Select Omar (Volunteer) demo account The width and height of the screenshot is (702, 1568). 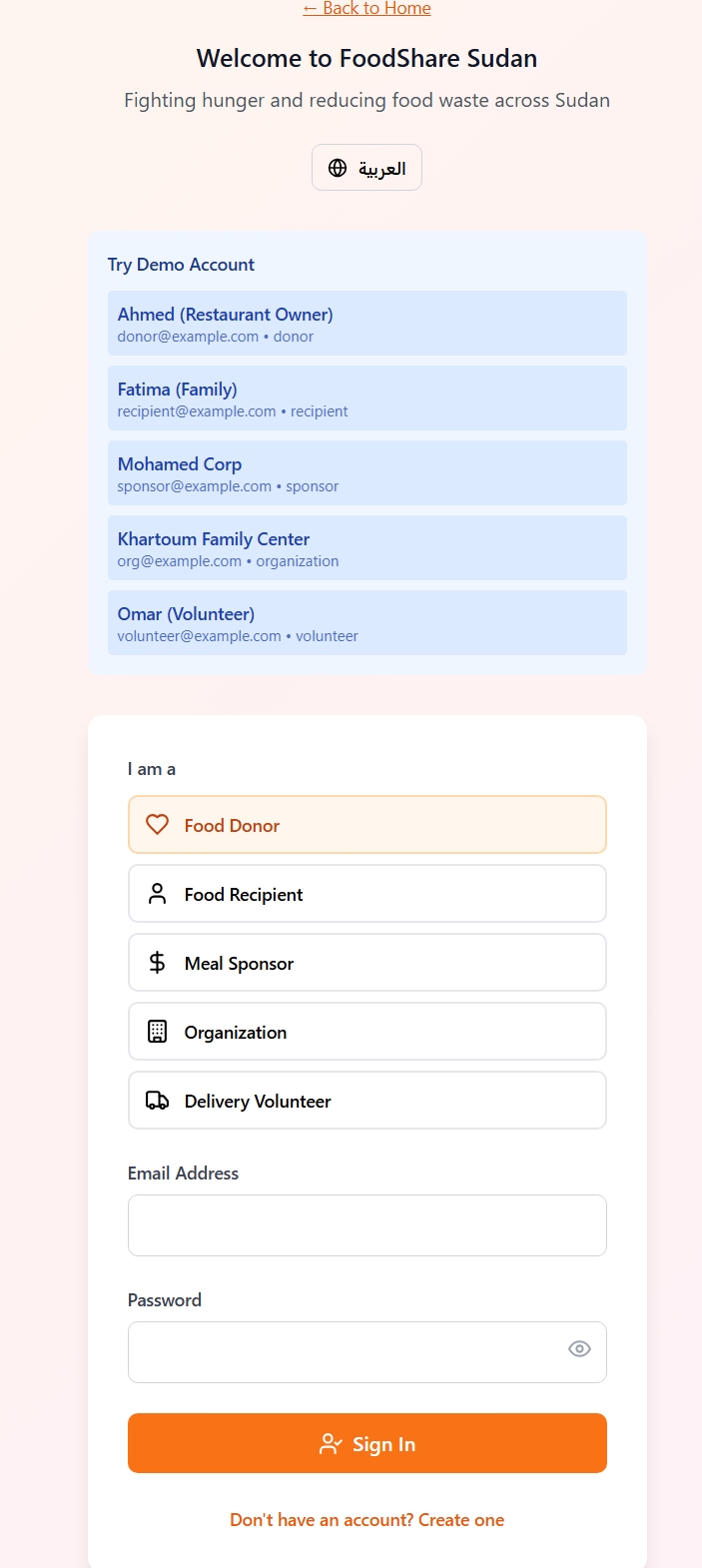tap(366, 622)
